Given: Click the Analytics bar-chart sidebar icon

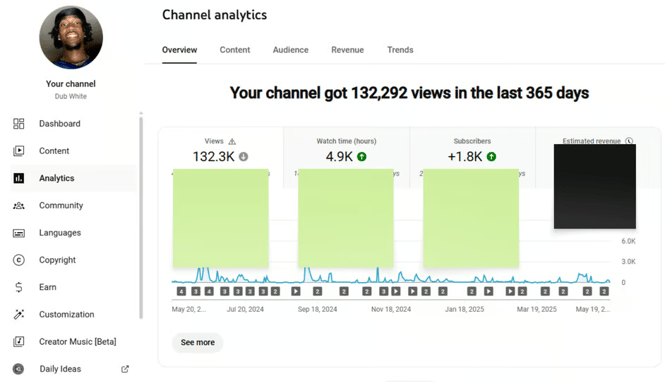Looking at the screenshot, I should [19, 178].
